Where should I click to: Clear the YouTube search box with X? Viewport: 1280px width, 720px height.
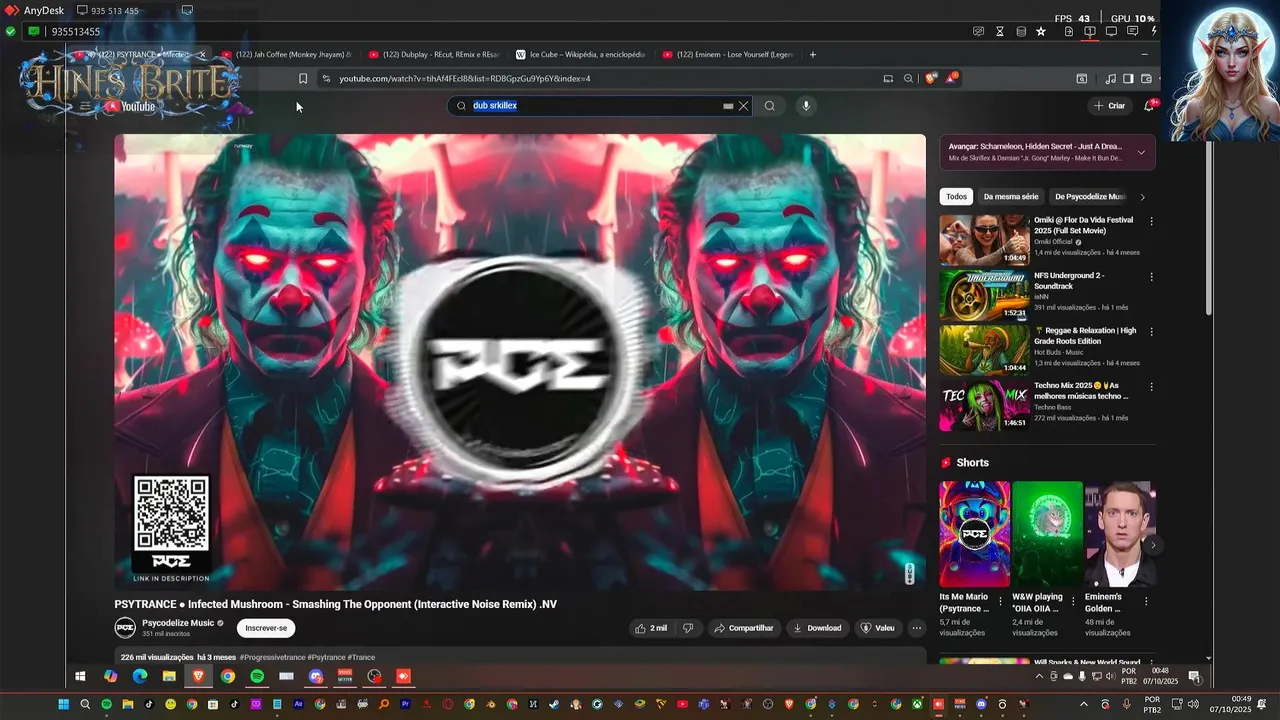point(743,106)
